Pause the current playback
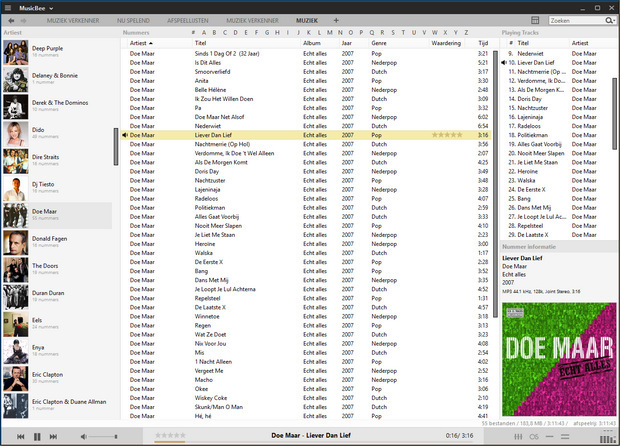The image size is (620, 446). point(37,437)
